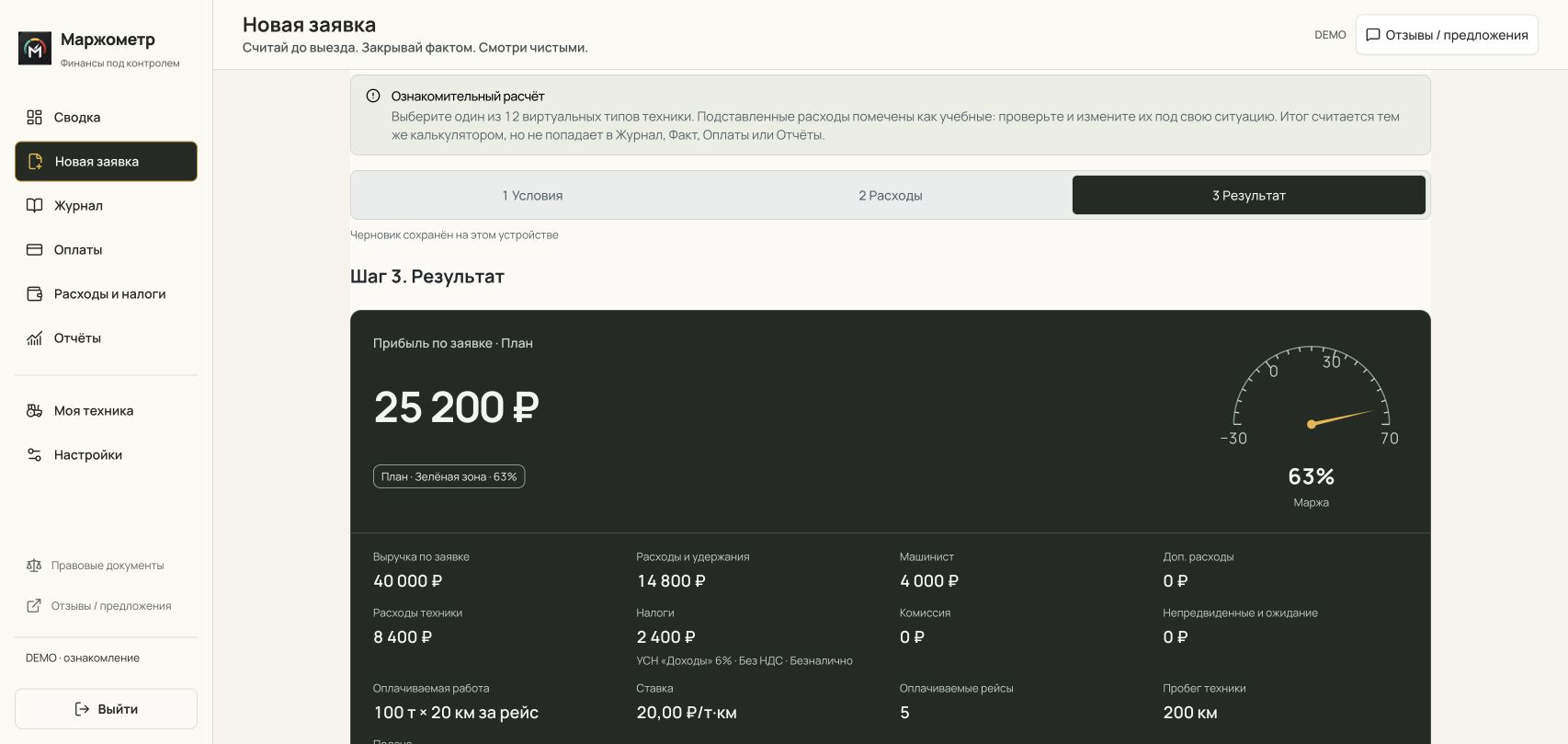
Task: Switch to step 1 Условия tab
Action: [532, 195]
